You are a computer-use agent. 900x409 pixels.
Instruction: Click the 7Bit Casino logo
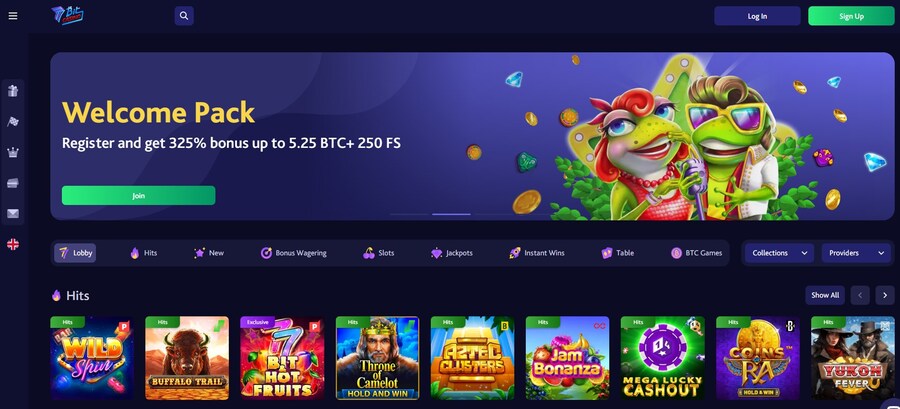coord(67,15)
